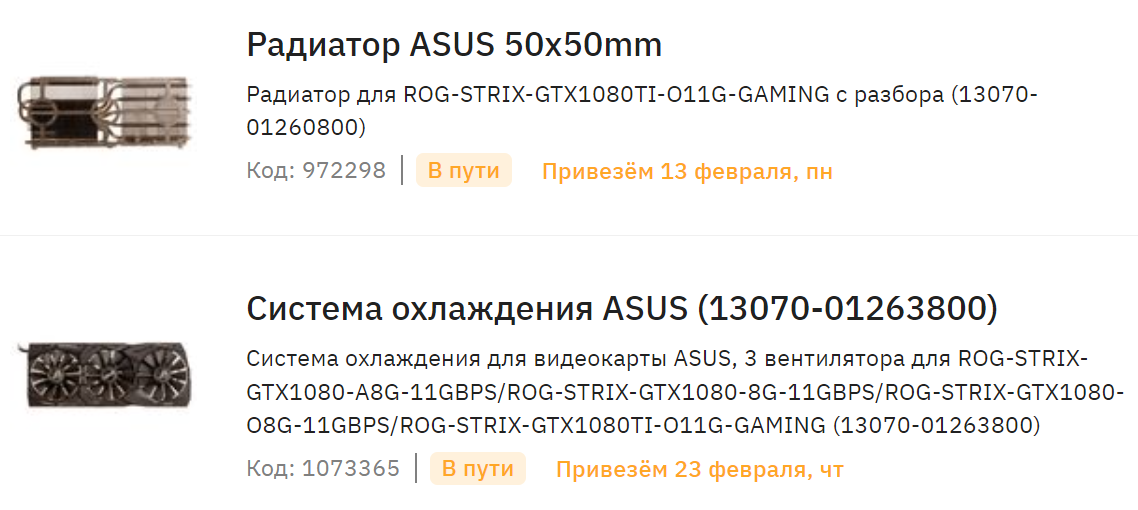Click the "В пути" badge beside code 1073365
The height and width of the screenshot is (510, 1138).
[477, 468]
